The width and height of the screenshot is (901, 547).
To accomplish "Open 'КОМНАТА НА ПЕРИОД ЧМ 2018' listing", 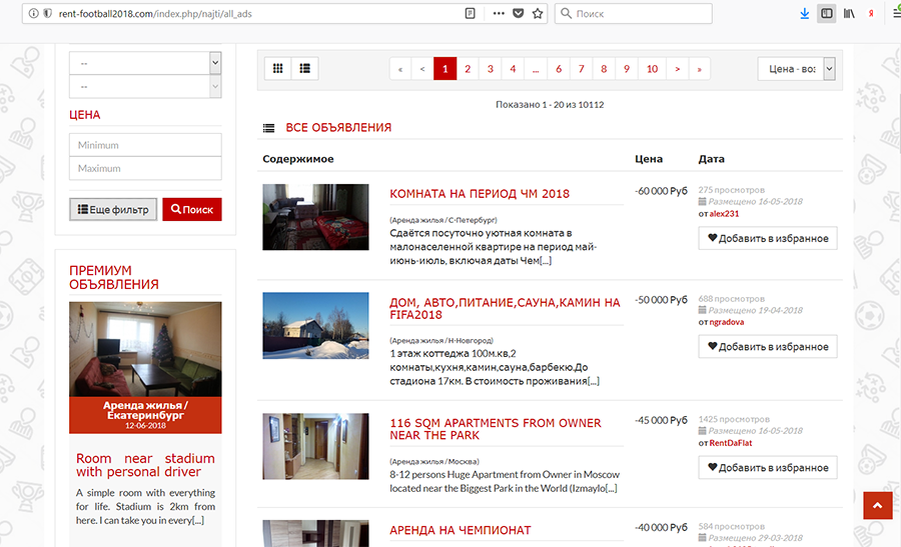I will pyautogui.click(x=479, y=194).
